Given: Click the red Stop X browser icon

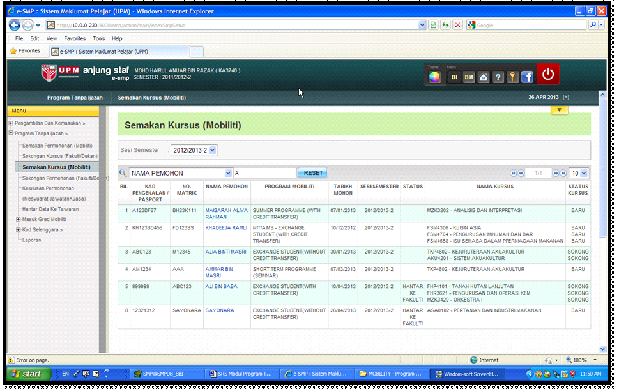Looking at the screenshot, I should pyautogui.click(x=457, y=25).
